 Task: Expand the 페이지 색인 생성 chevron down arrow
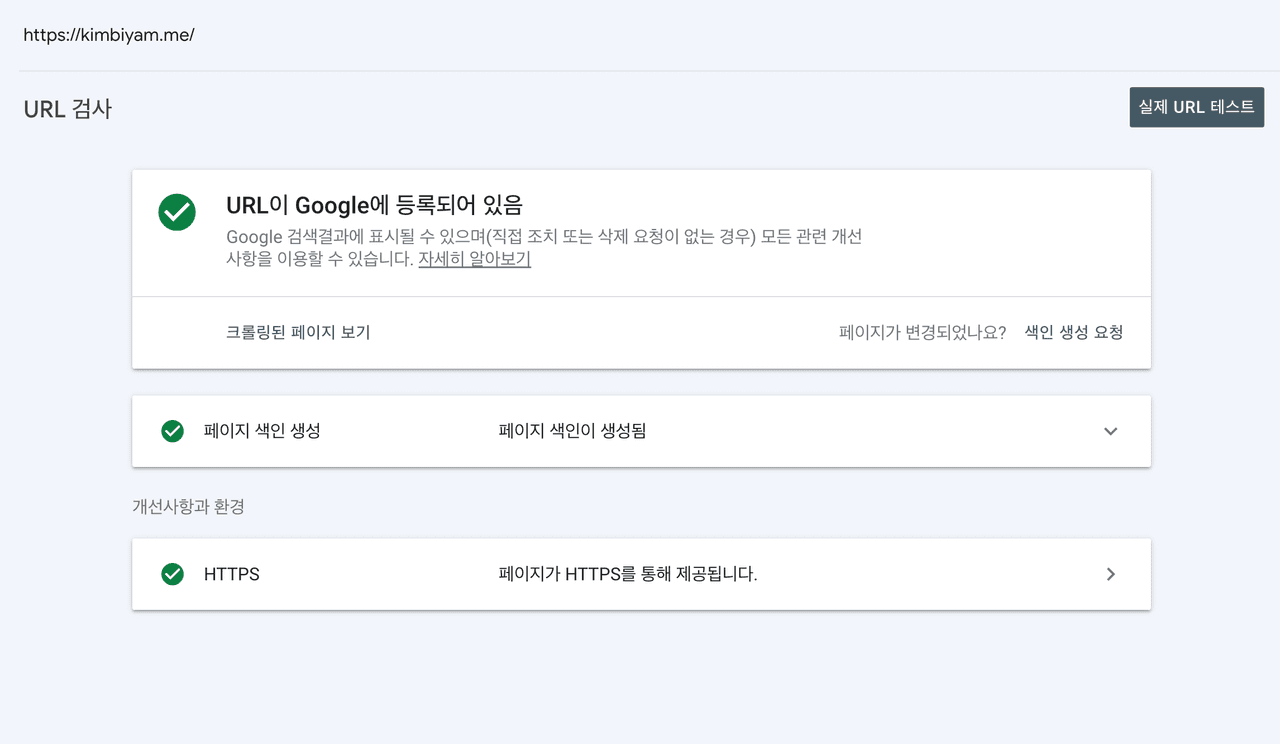coord(1110,431)
